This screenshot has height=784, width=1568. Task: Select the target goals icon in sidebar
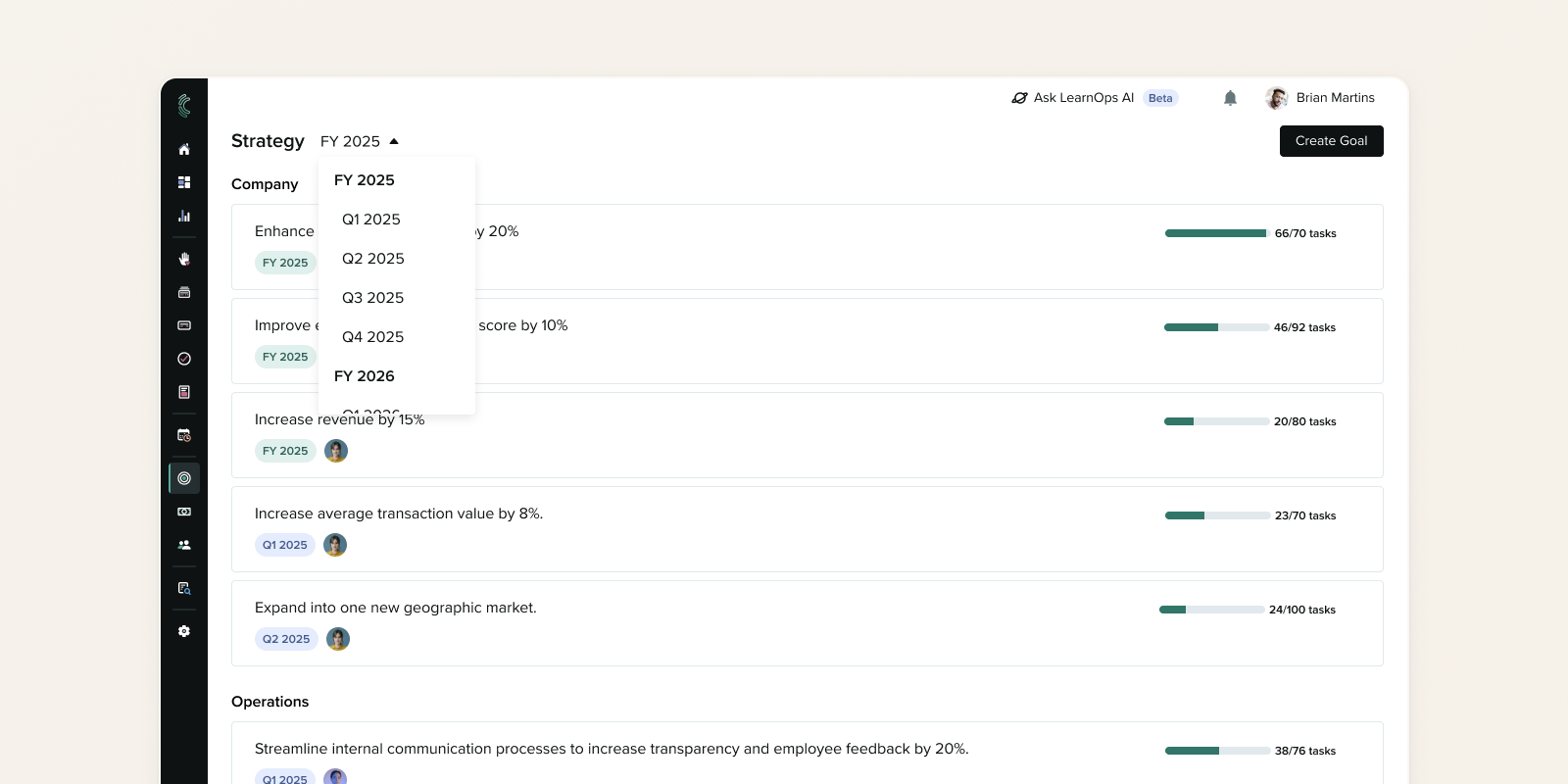tap(184, 478)
